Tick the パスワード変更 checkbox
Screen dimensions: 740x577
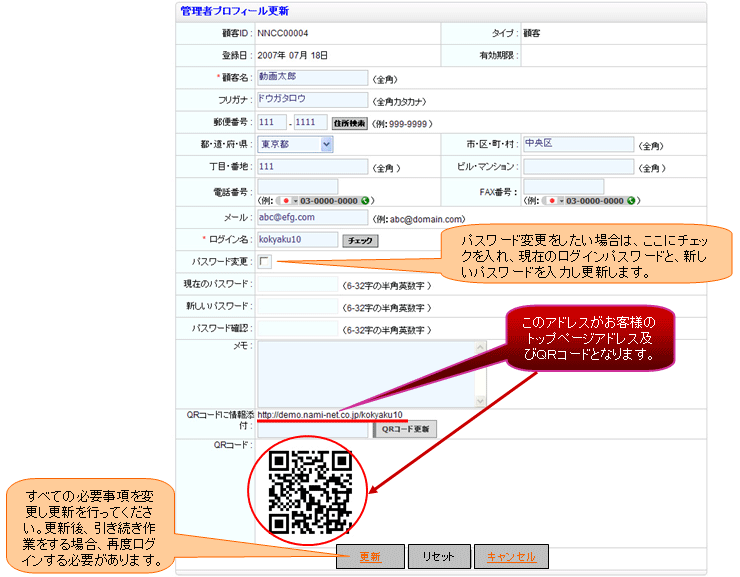point(264,261)
